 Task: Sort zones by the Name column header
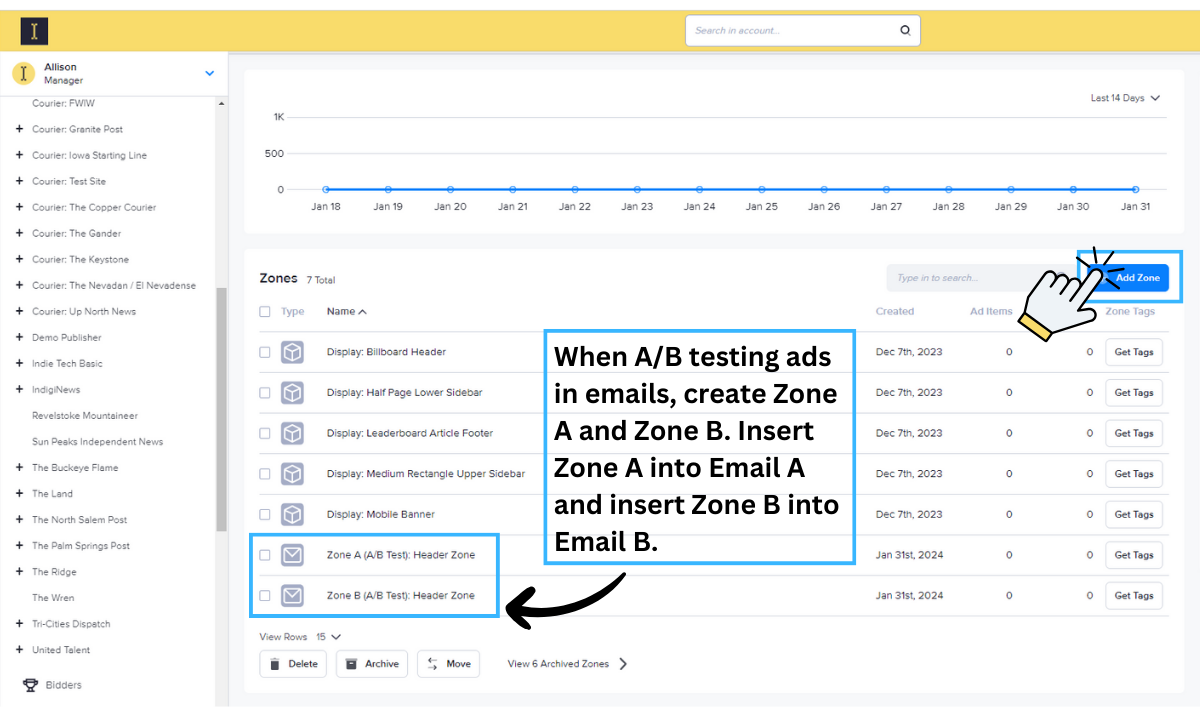(346, 311)
